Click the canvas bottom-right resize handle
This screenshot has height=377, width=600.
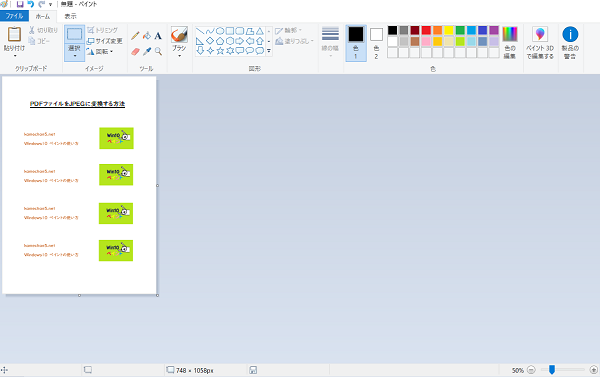[x=157, y=295]
